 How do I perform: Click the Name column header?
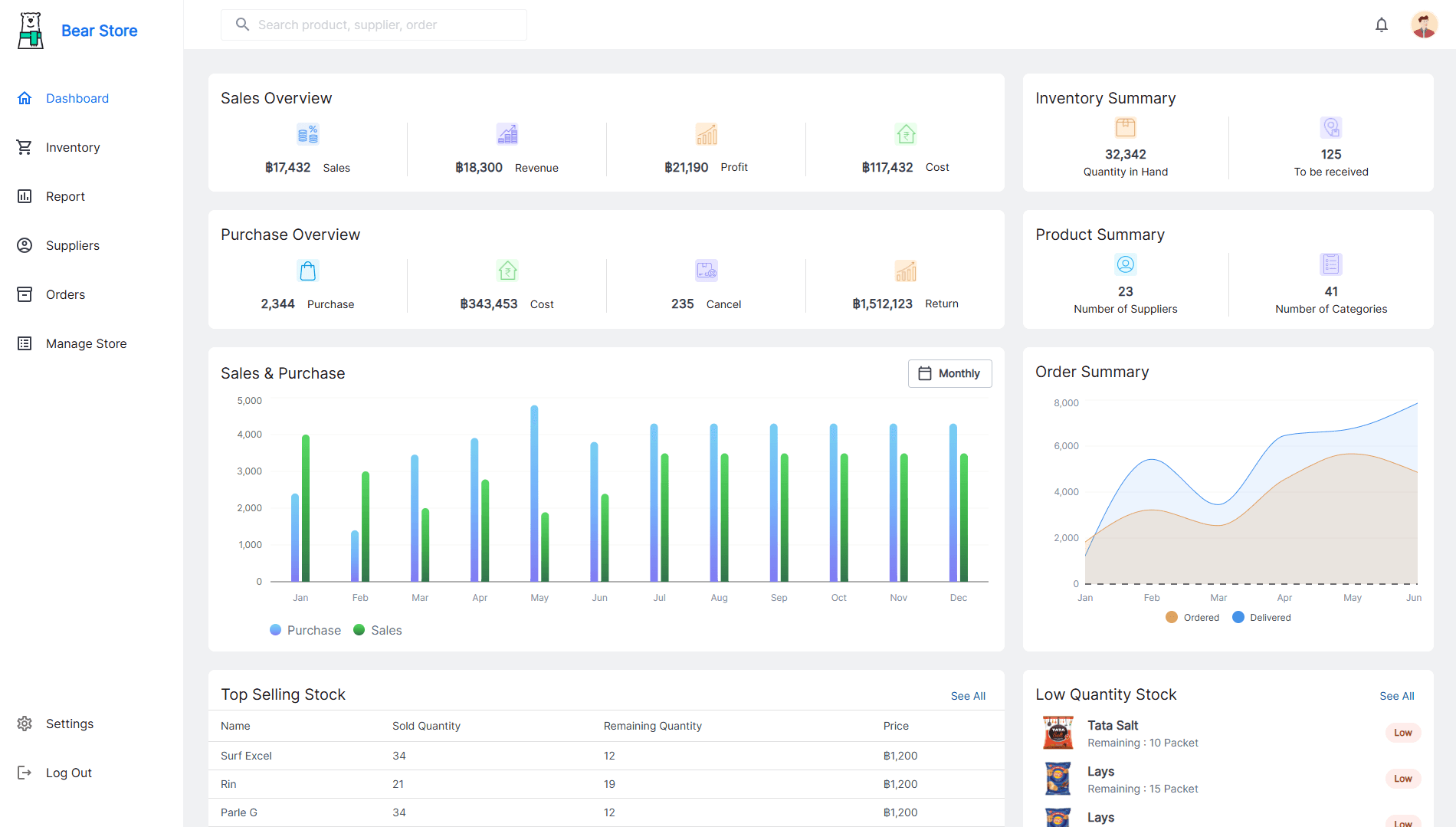coord(235,726)
